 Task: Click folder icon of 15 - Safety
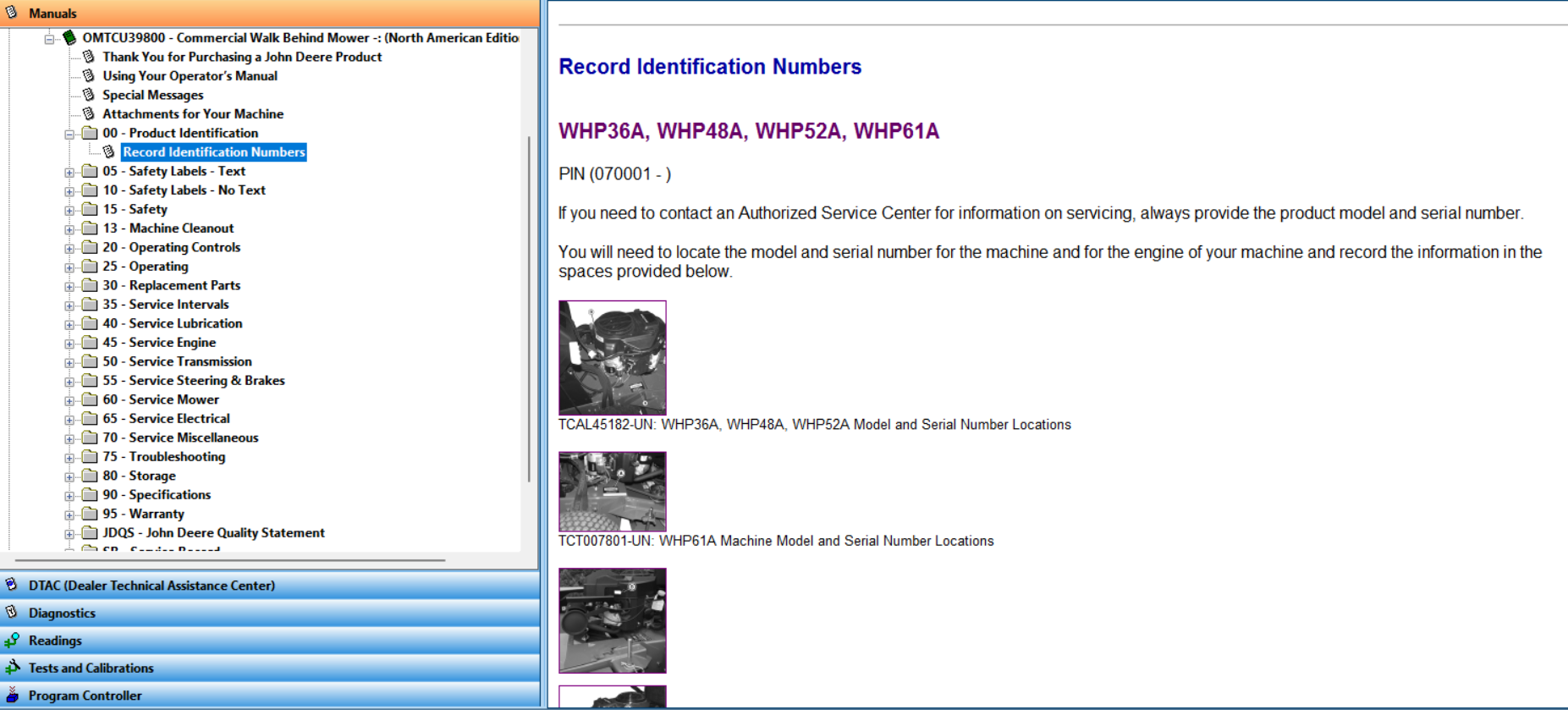[90, 209]
